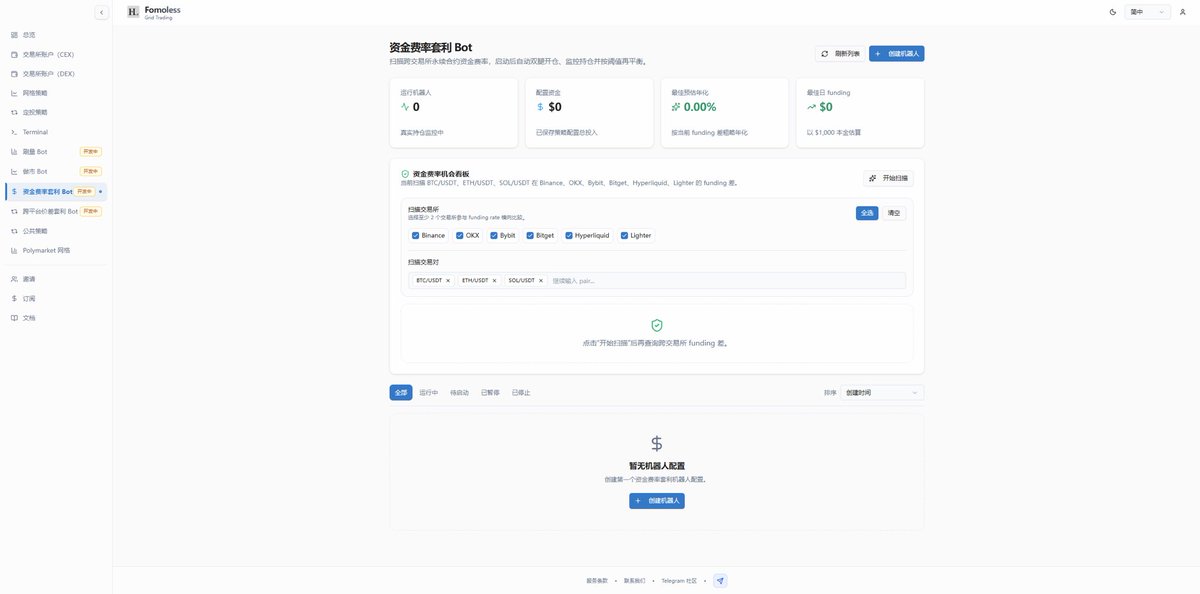Open 定投策略 in the sidebar

tap(55, 112)
